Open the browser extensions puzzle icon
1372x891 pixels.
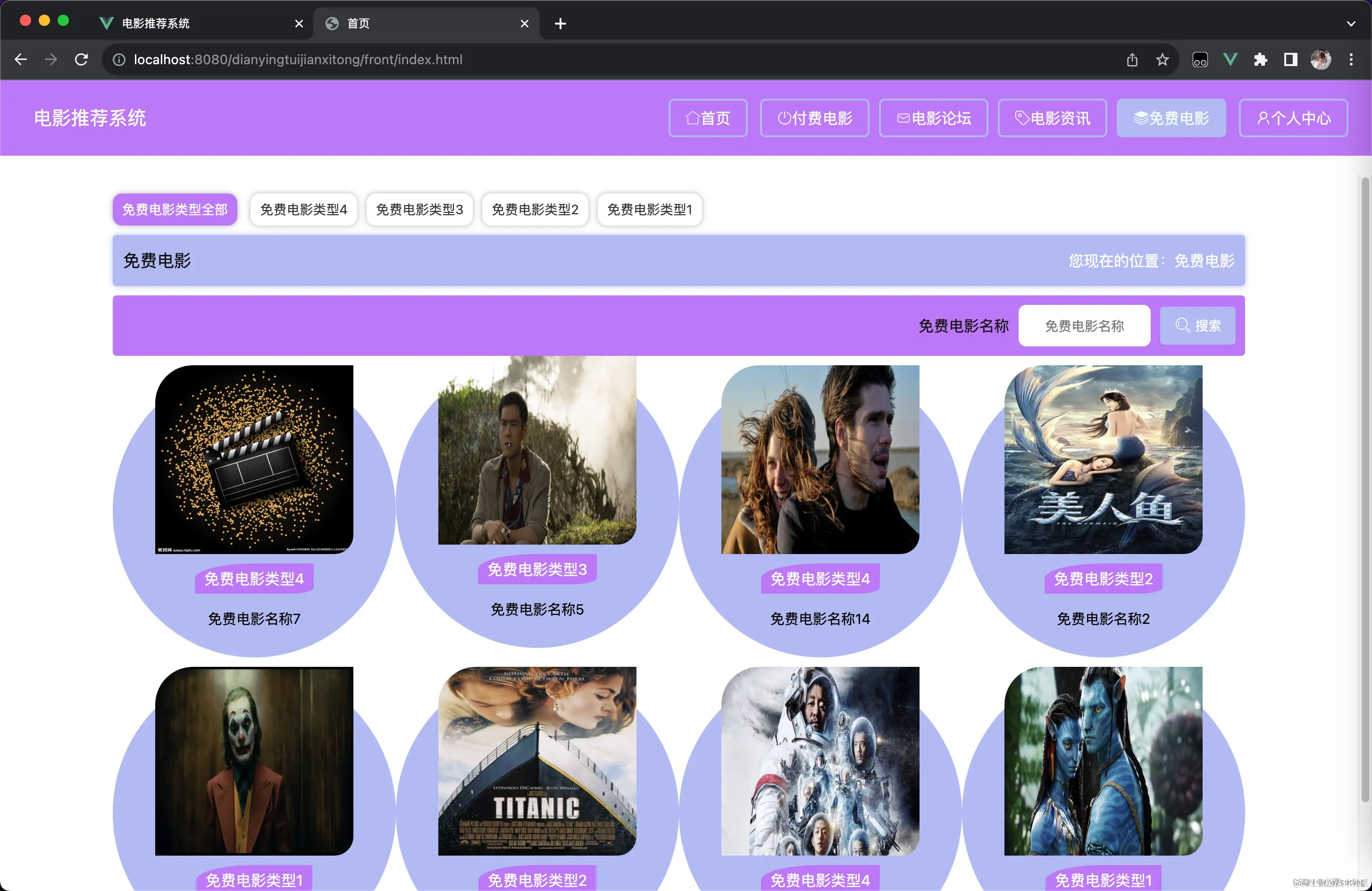(1261, 59)
